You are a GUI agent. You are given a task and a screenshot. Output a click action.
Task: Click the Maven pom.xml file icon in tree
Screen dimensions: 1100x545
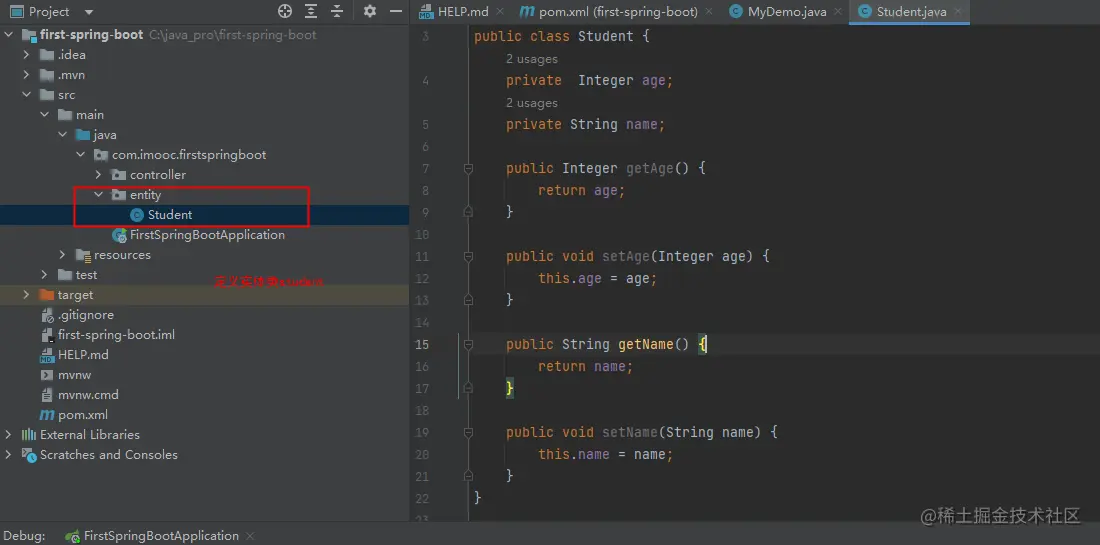[x=47, y=415]
